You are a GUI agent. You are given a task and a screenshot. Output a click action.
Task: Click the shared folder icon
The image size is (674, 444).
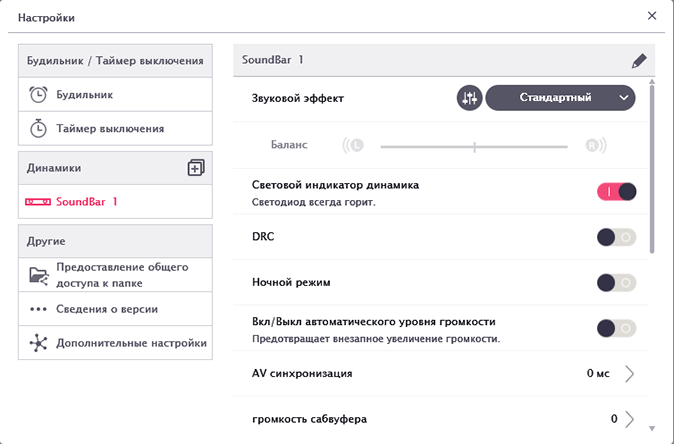coord(39,275)
